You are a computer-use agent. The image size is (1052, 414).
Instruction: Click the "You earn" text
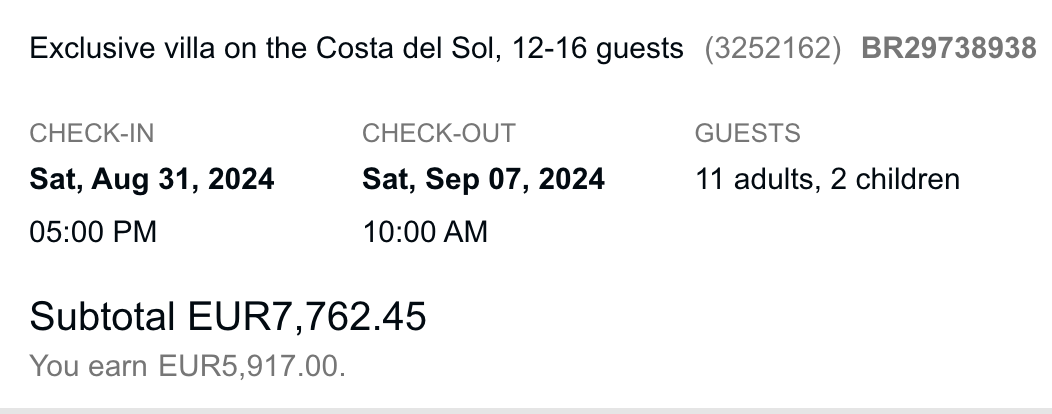point(90,366)
